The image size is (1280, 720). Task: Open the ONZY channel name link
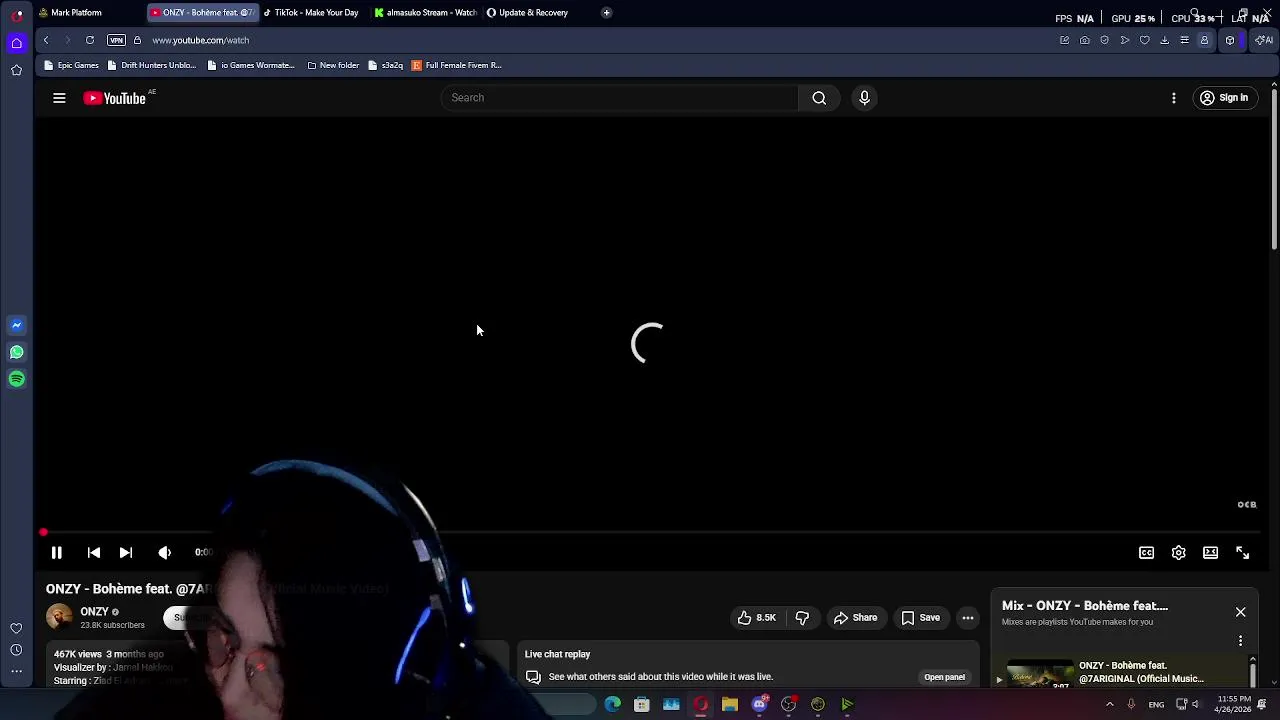pos(94,612)
